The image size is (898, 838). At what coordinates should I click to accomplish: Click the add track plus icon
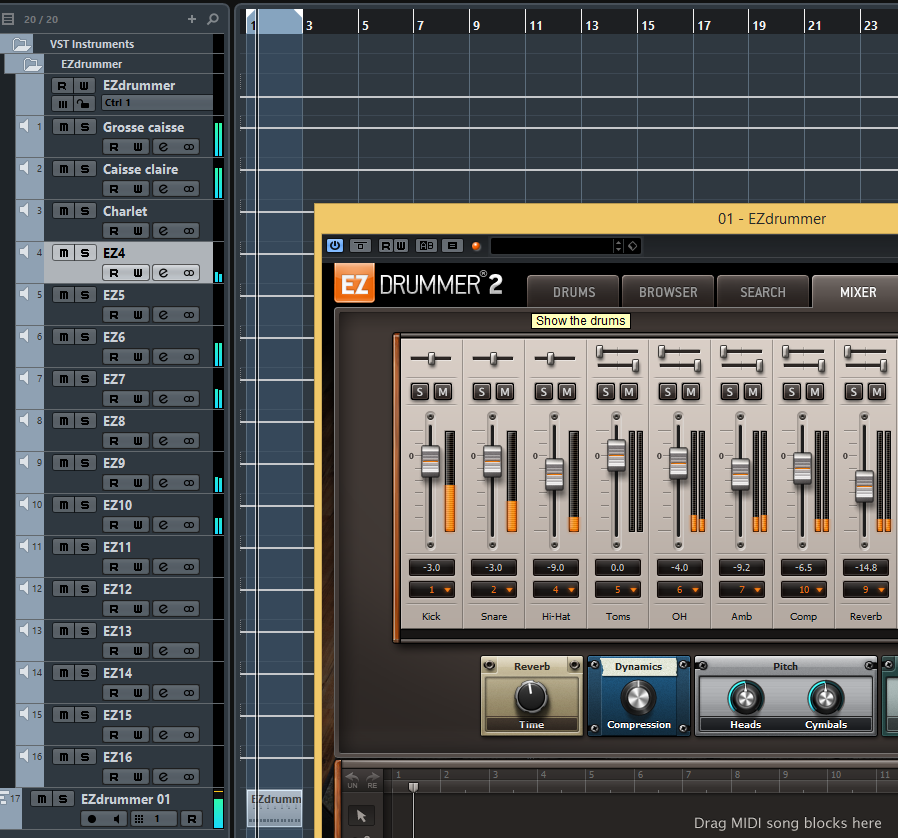[x=192, y=19]
